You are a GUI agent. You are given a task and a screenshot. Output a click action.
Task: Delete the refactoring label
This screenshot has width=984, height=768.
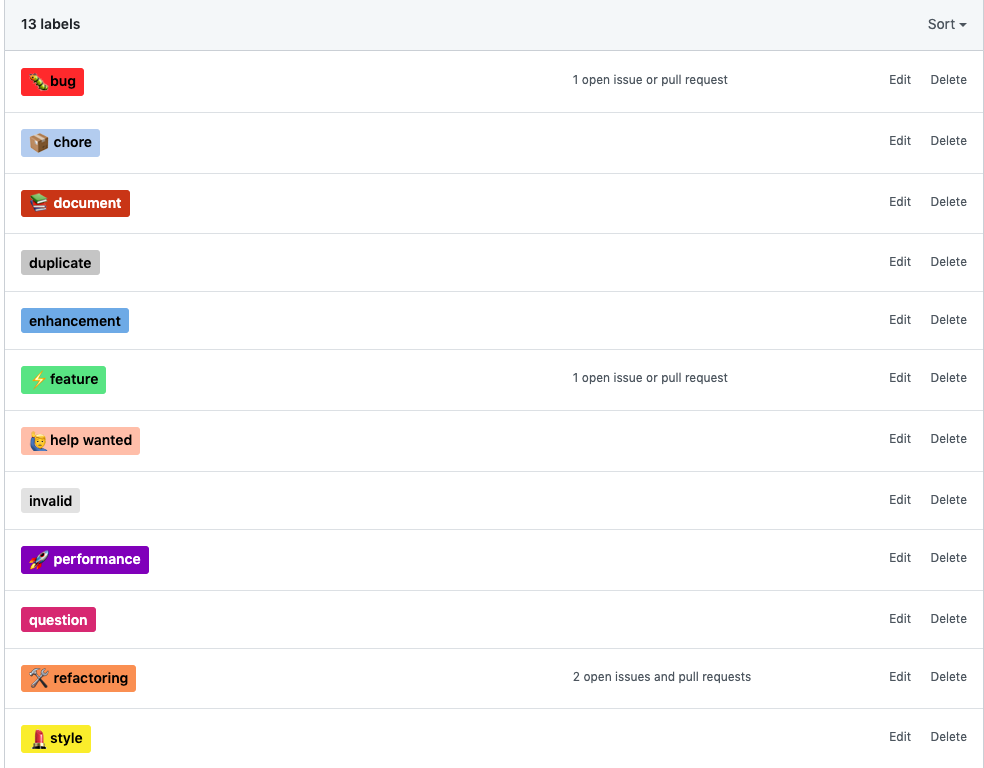[948, 676]
